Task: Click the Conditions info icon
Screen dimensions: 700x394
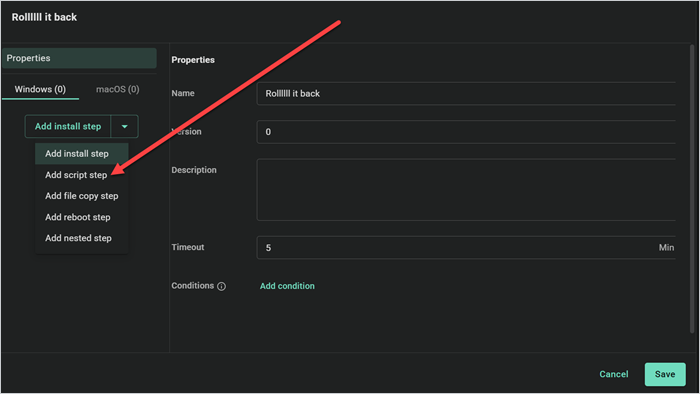Action: [x=221, y=286]
